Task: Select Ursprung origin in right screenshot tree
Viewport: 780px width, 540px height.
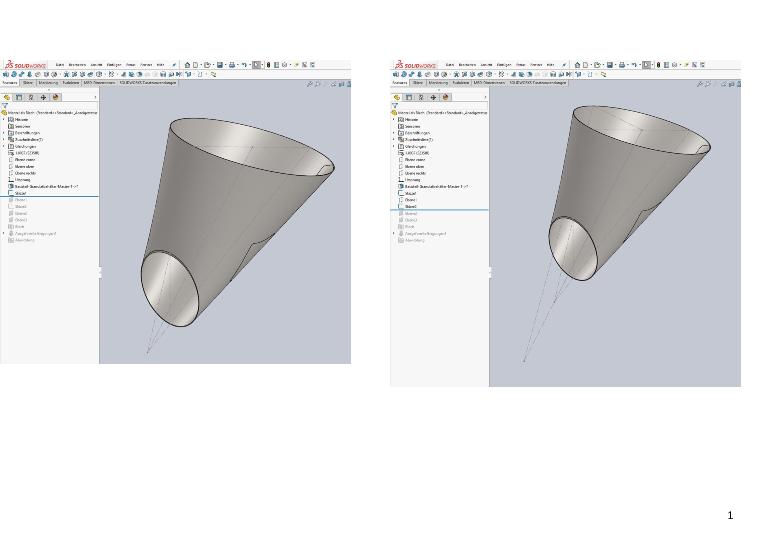Action: point(409,180)
